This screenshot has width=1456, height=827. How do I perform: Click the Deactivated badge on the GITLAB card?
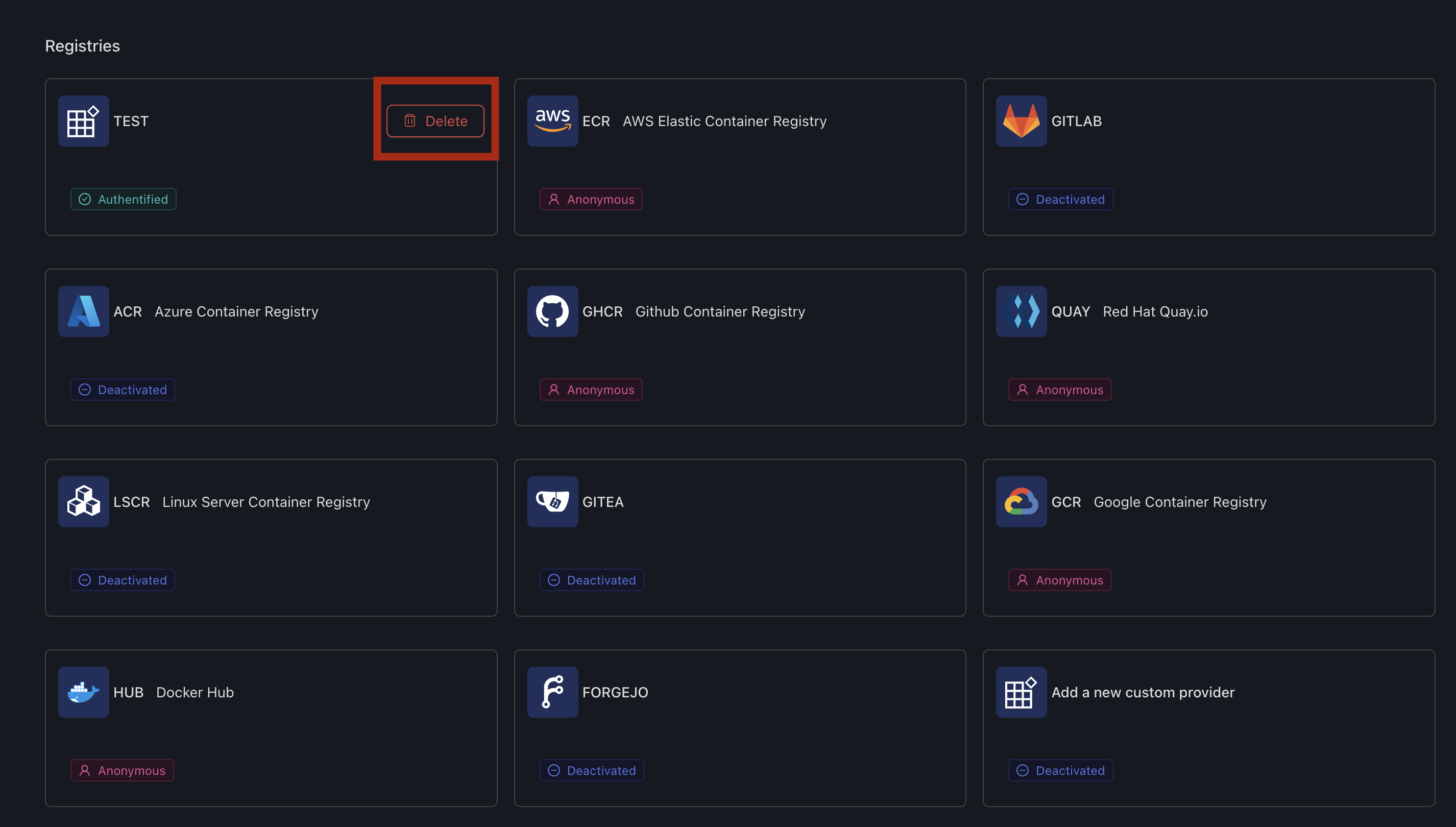[x=1060, y=200]
